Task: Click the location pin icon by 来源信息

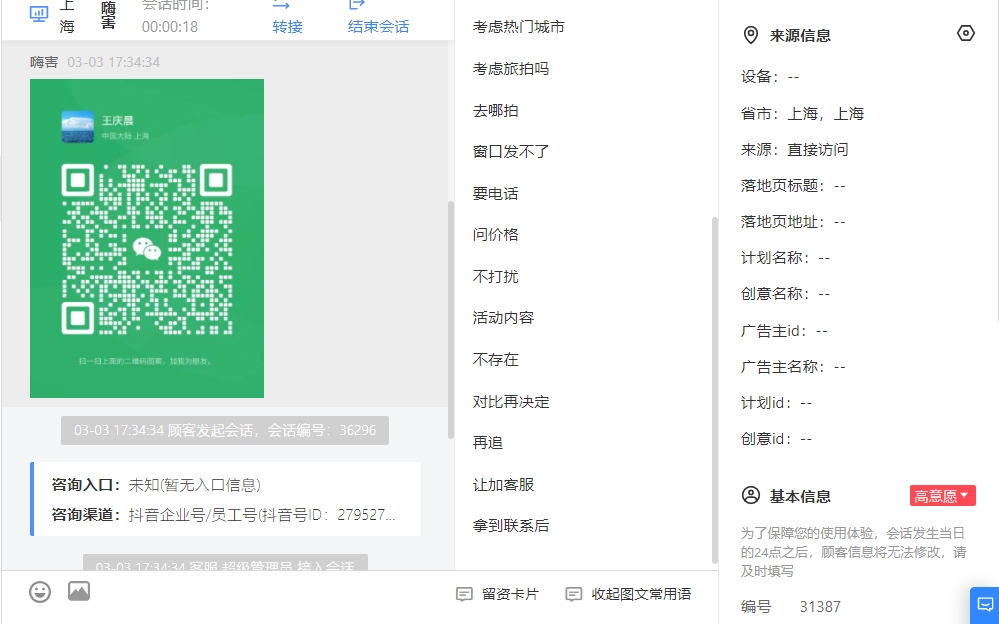Action: coord(751,35)
